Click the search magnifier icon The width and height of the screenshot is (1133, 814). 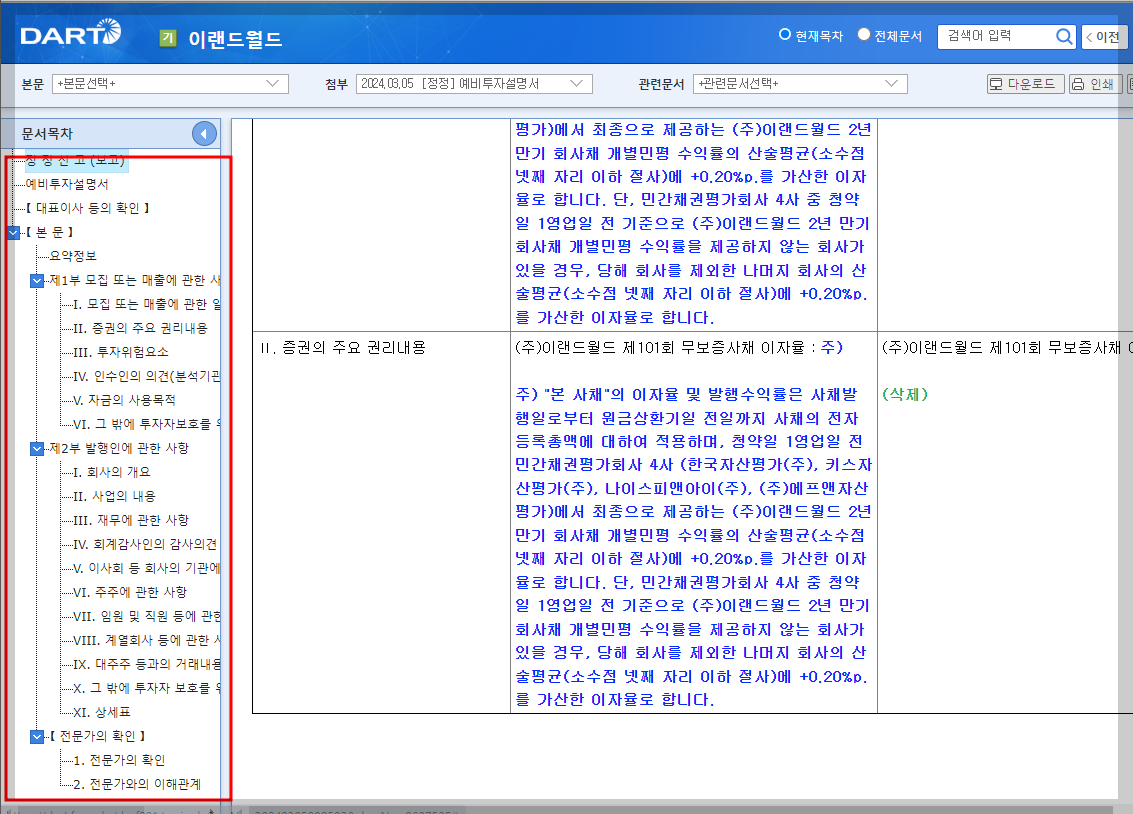[1064, 36]
